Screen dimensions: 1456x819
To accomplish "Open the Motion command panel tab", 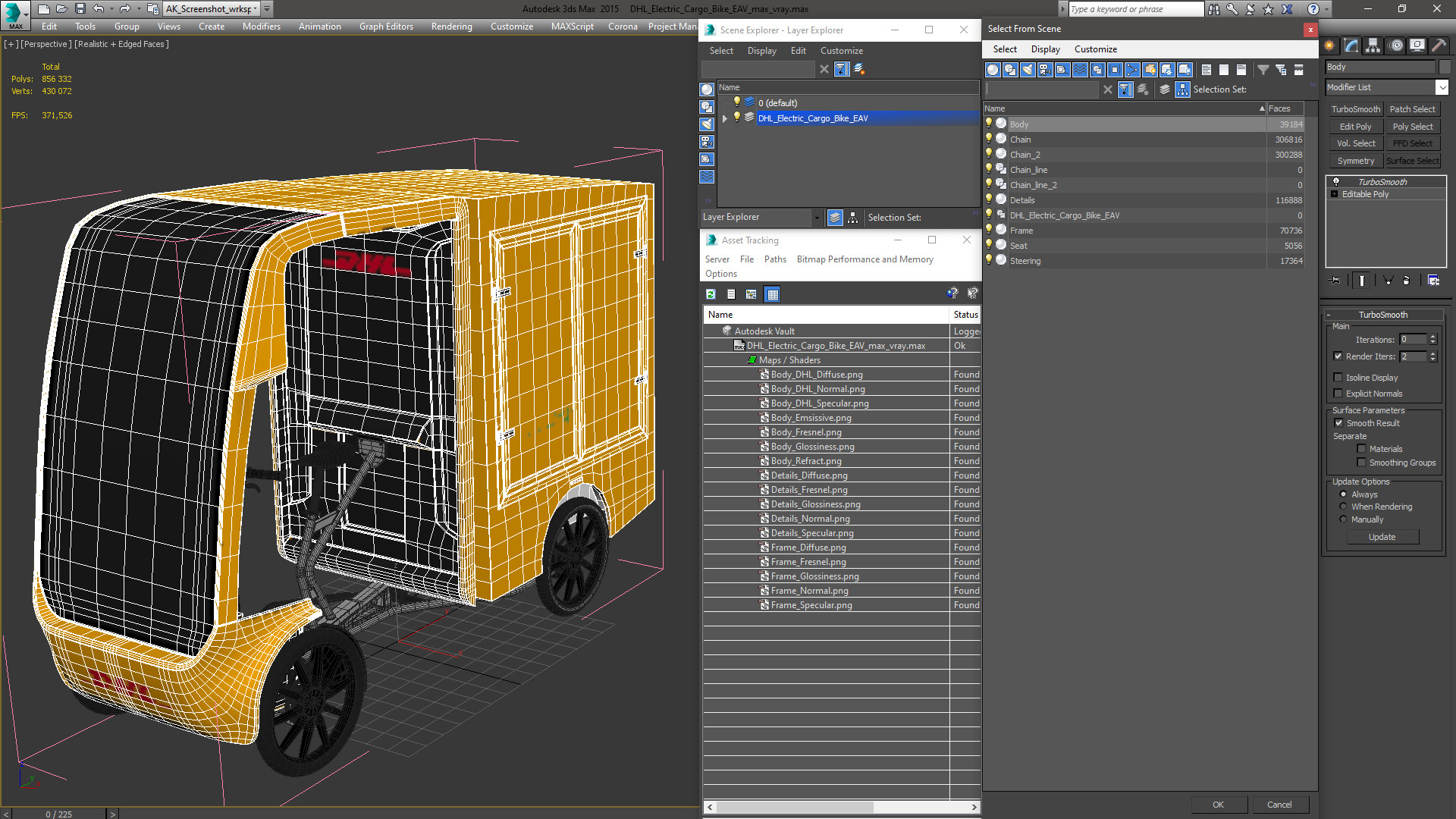I will pyautogui.click(x=1395, y=45).
